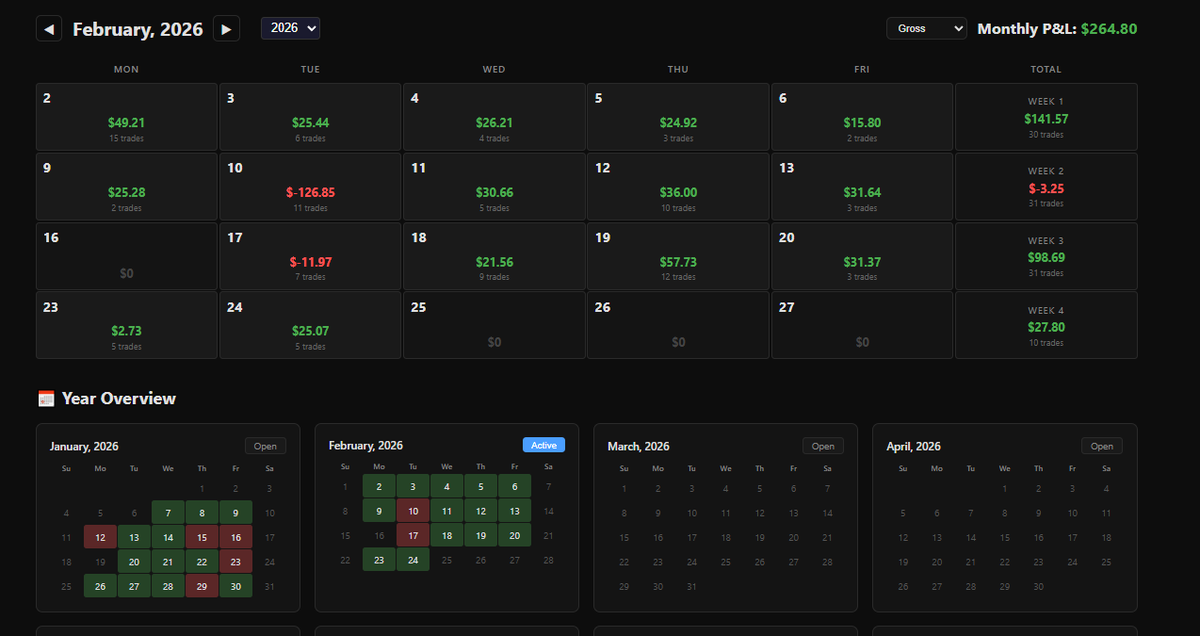The image size is (1200, 636).
Task: Click the TOTAL column header
Action: 1046,69
